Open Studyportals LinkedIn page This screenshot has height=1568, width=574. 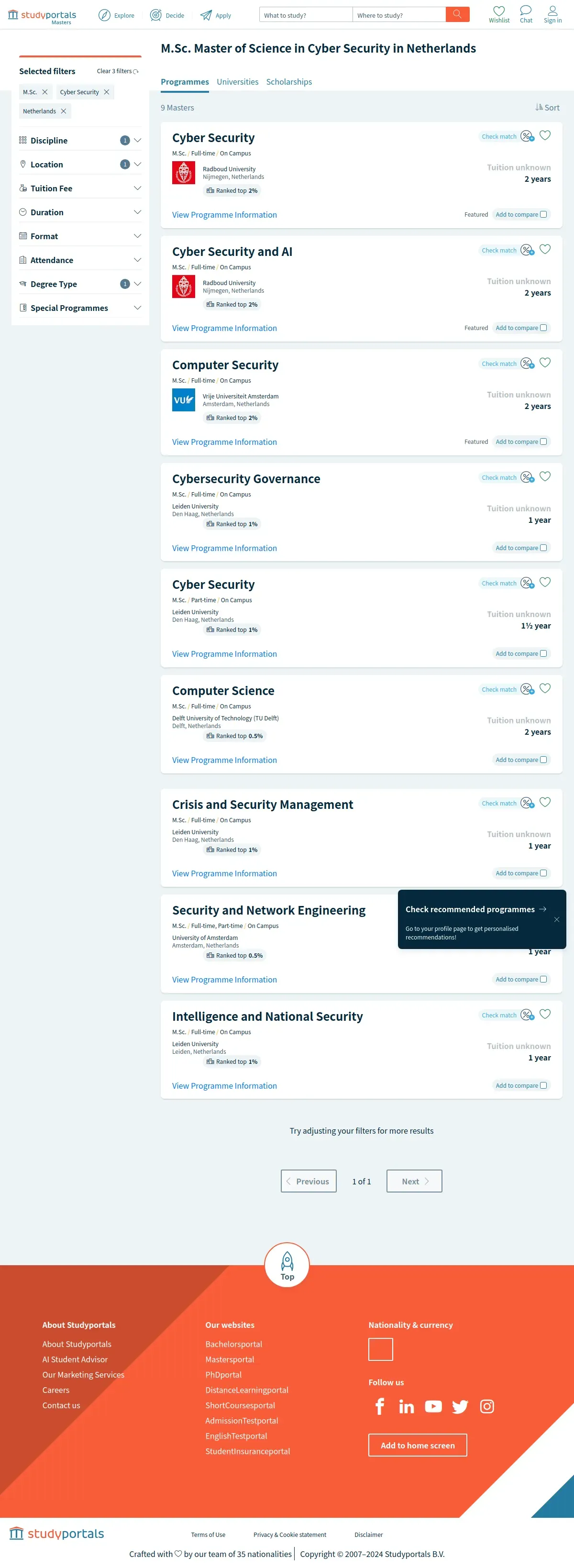pyautogui.click(x=406, y=1406)
